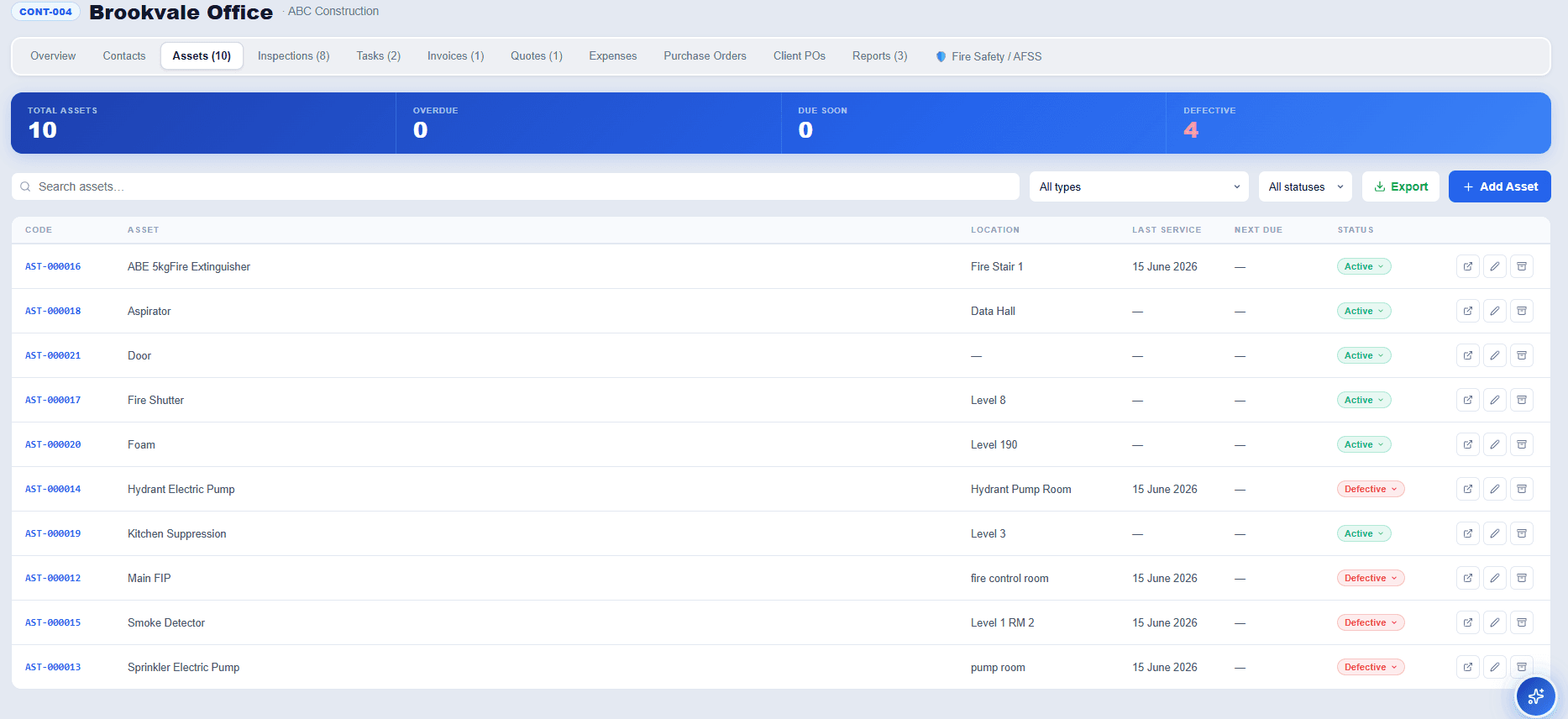Switch to the Inspections (8) tab
This screenshot has width=1568, height=719.
pyautogui.click(x=293, y=55)
